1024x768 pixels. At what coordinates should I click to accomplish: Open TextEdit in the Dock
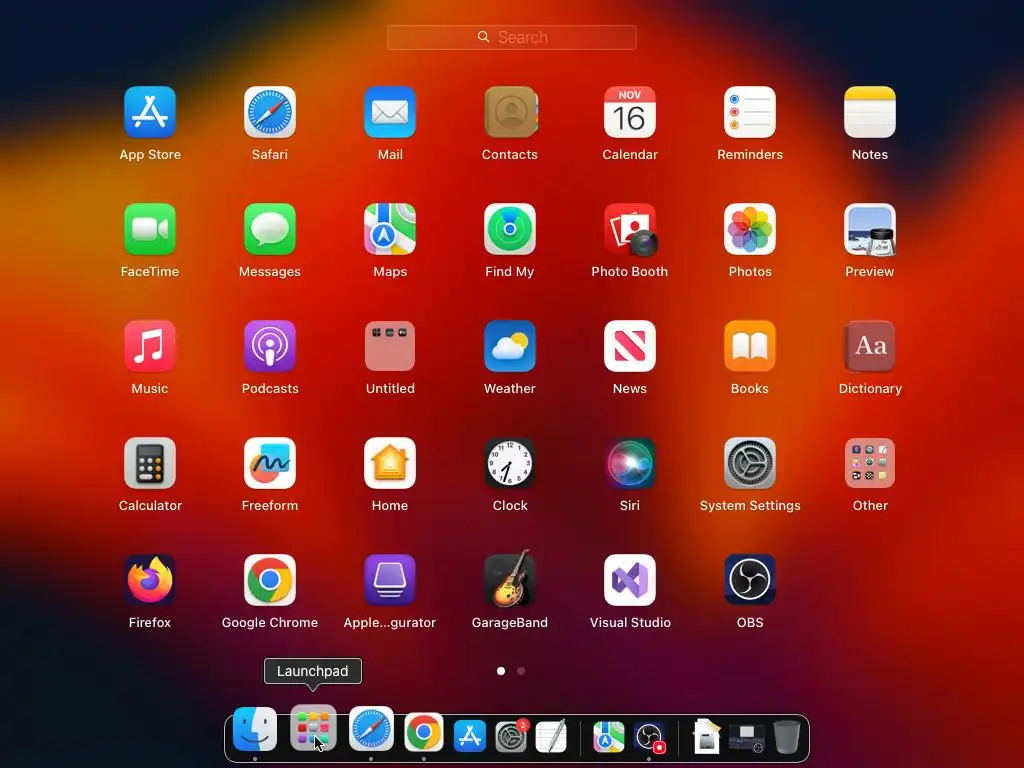(551, 736)
